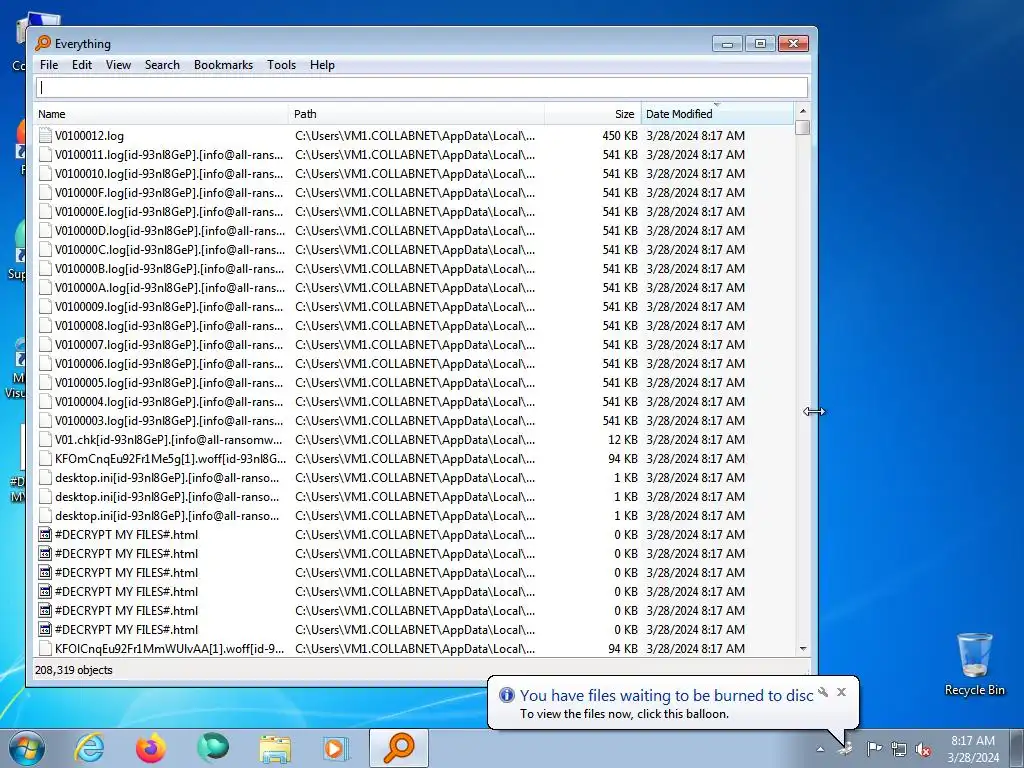Select file V010000C.log encrypted entry

(170, 249)
